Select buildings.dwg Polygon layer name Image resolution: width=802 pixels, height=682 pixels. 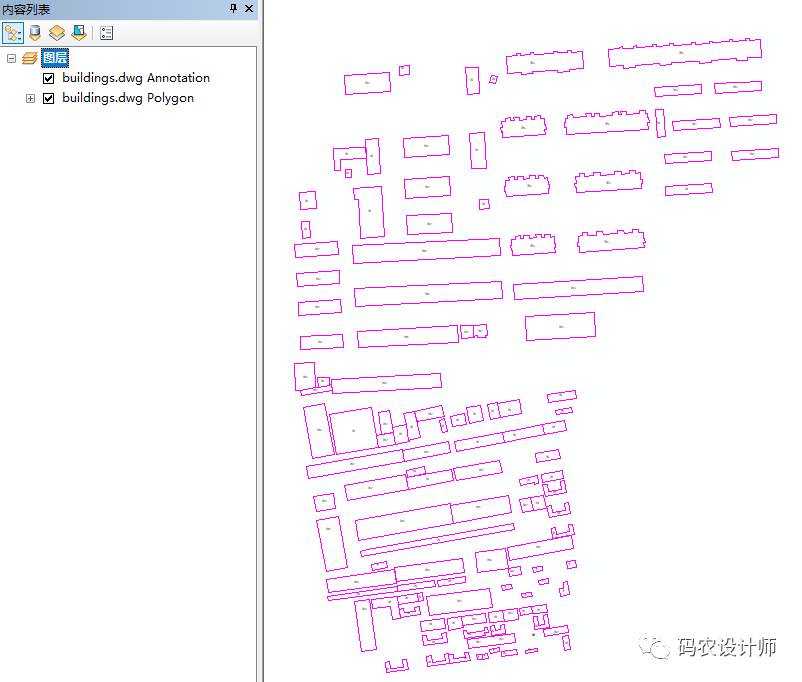click(127, 98)
